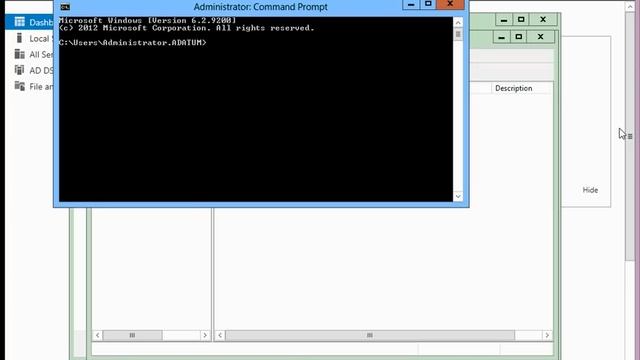The width and height of the screenshot is (640, 360).
Task: Open the All Servers sidebar icon
Action: [x=19, y=54]
